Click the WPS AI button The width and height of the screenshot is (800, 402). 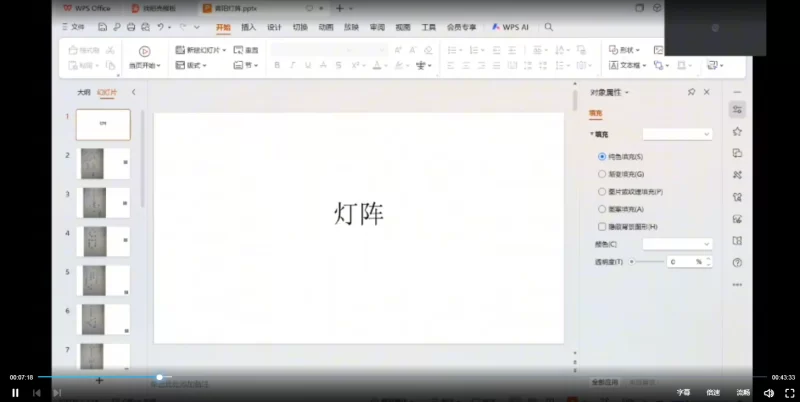click(x=510, y=28)
